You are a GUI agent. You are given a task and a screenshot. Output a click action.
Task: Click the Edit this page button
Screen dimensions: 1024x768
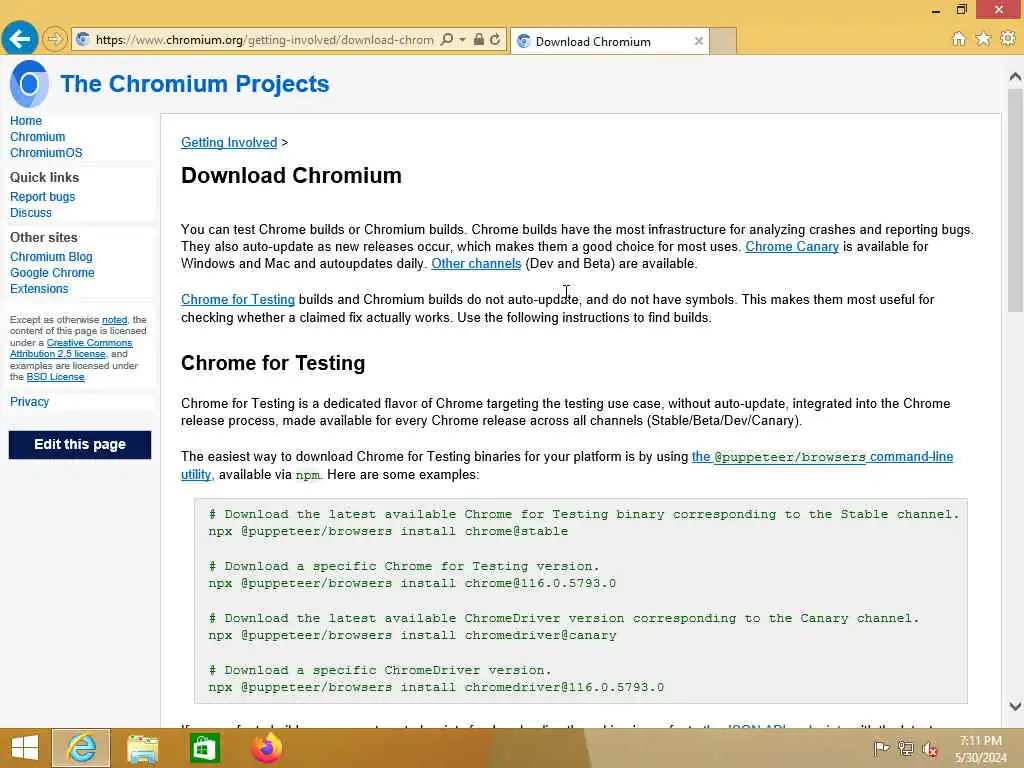80,445
